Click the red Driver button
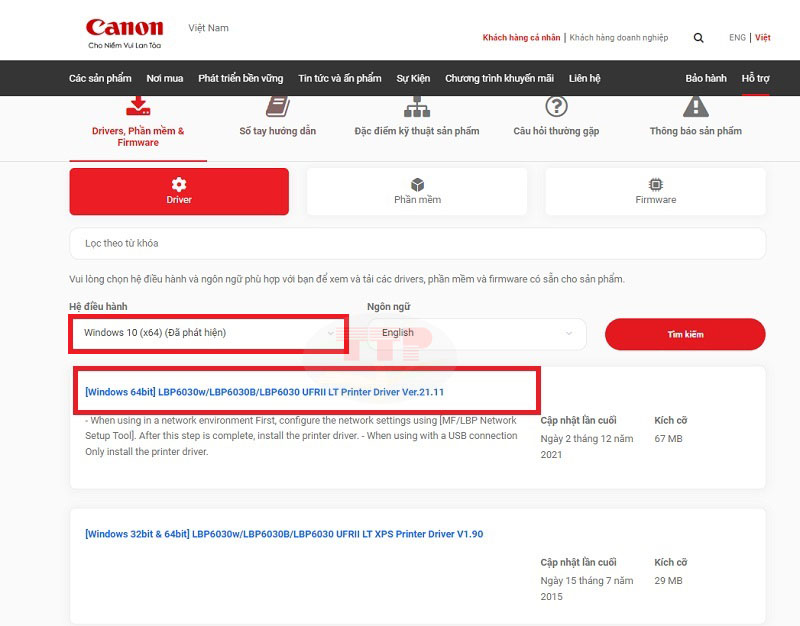The height and width of the screenshot is (626, 800). click(179, 191)
